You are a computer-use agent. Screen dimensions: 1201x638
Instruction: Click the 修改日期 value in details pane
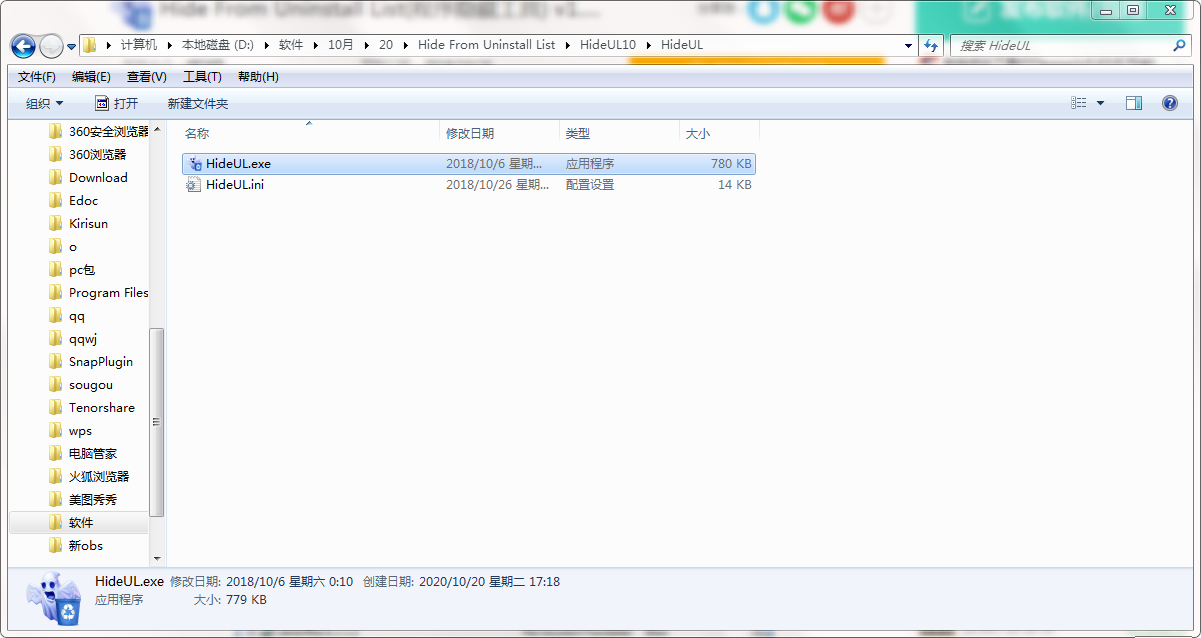(x=289, y=581)
